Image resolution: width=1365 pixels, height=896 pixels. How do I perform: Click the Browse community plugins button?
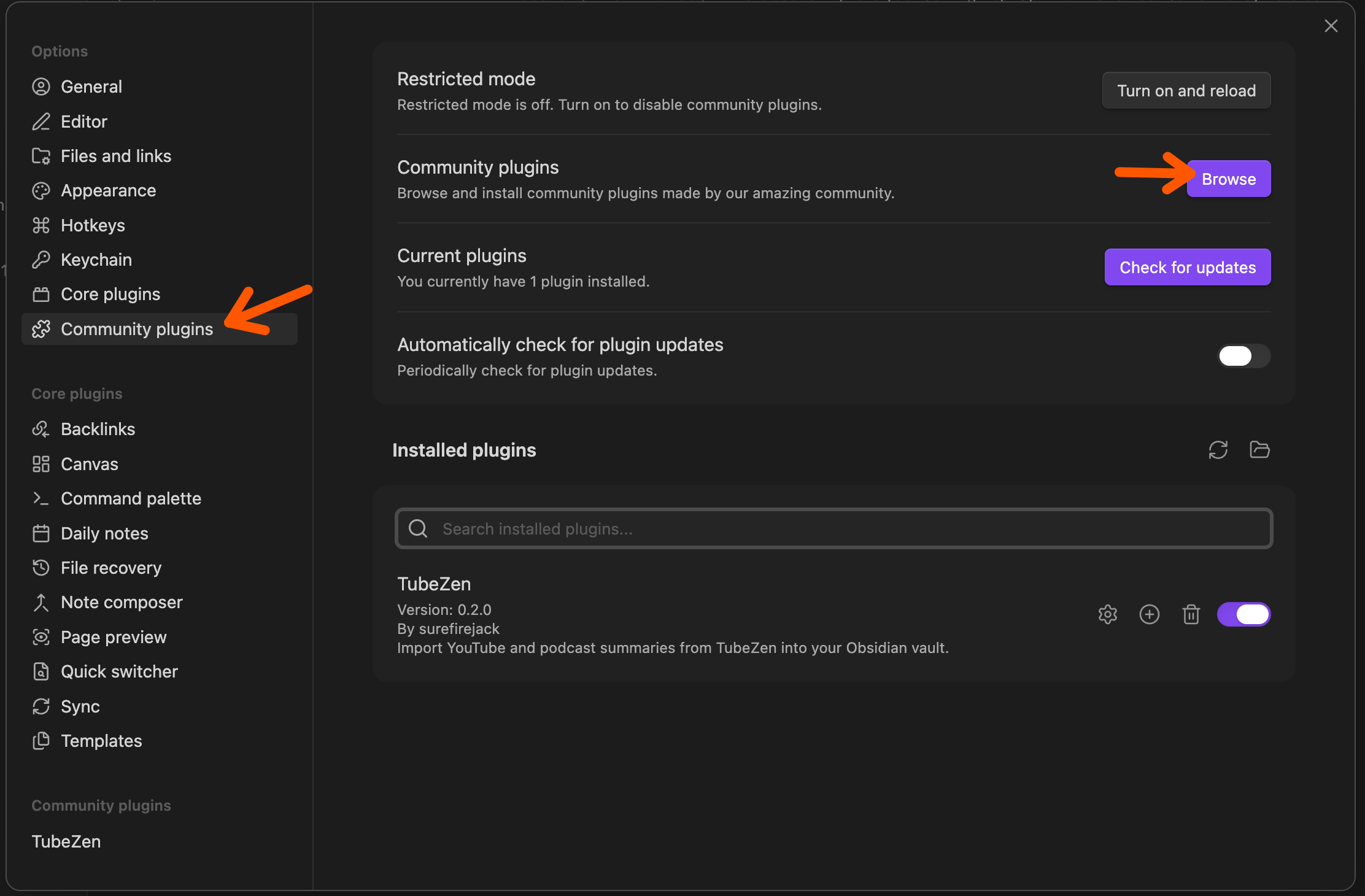click(x=1228, y=179)
